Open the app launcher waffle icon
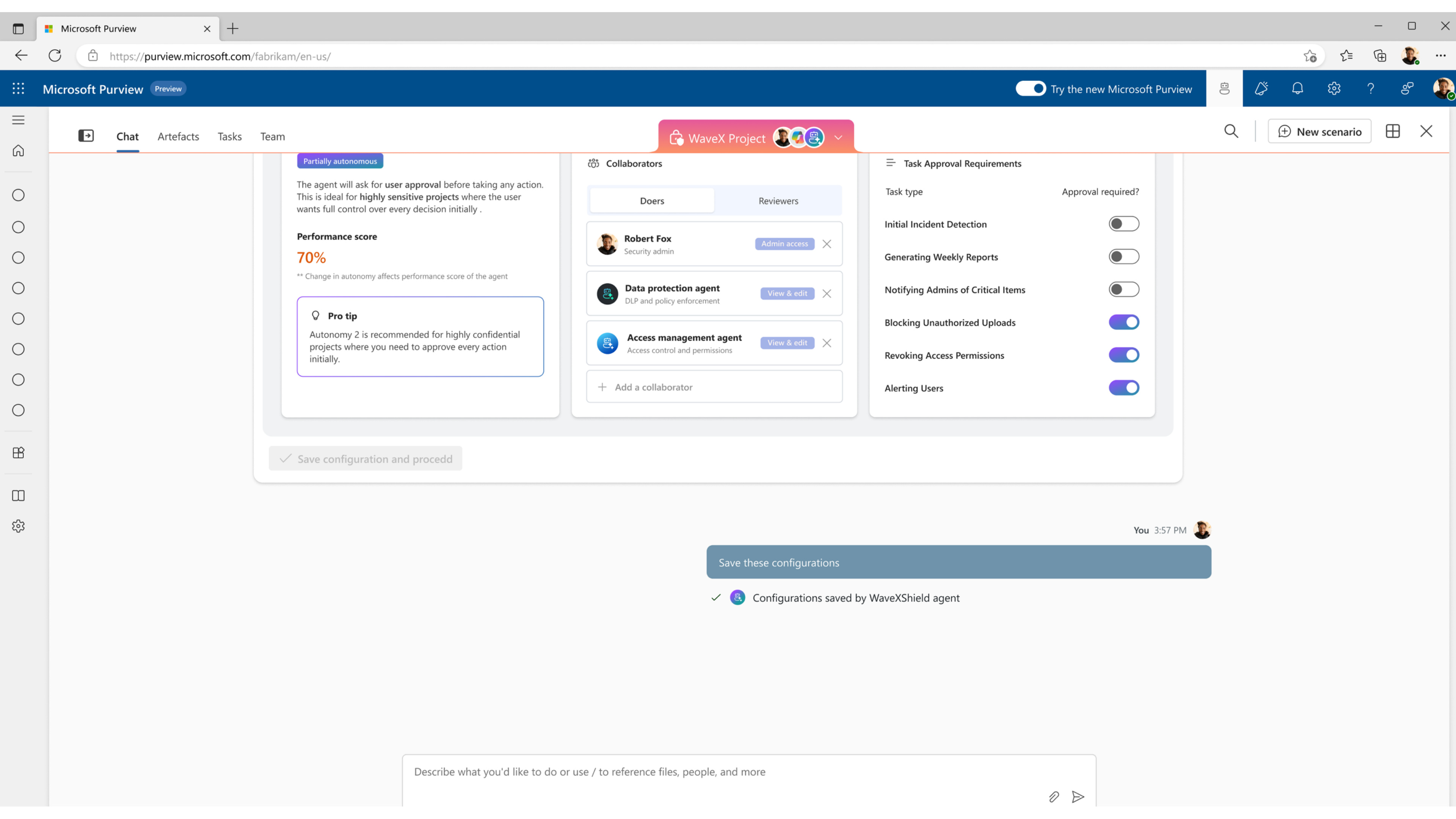This screenshot has height=819, width=1456. point(18,89)
